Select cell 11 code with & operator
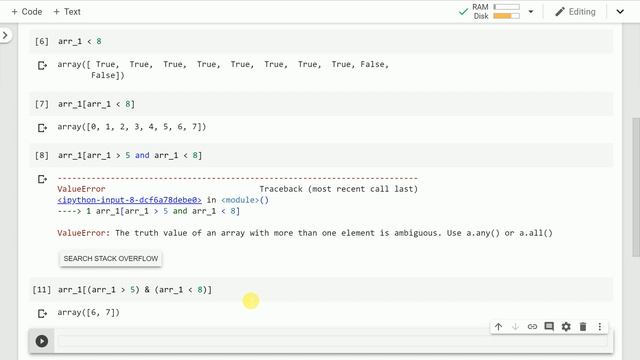Image resolution: width=640 pixels, height=360 pixels. [135, 290]
